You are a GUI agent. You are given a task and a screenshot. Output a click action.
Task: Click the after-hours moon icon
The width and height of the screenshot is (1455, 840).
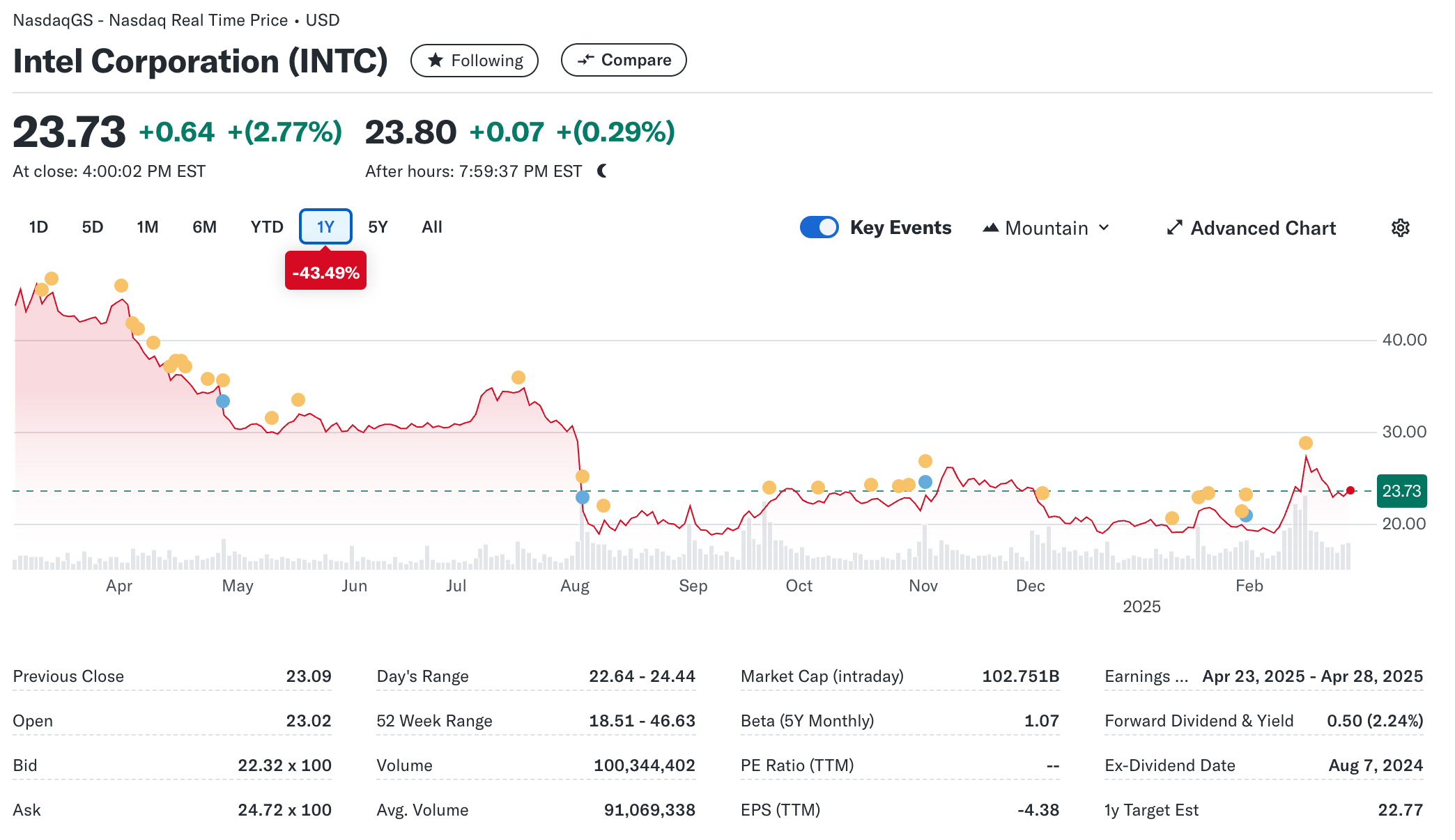[x=603, y=171]
